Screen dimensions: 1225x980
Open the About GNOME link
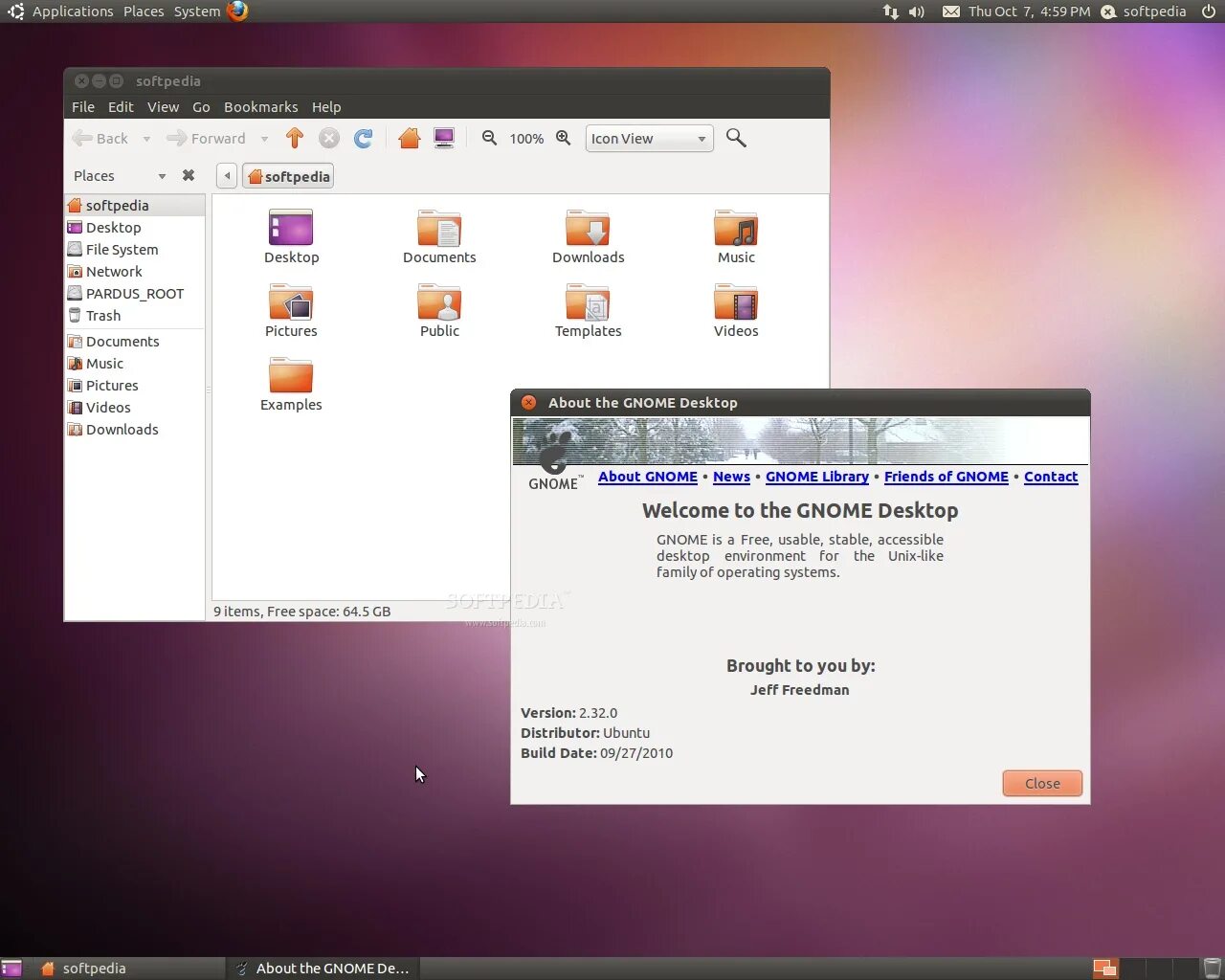(x=648, y=477)
